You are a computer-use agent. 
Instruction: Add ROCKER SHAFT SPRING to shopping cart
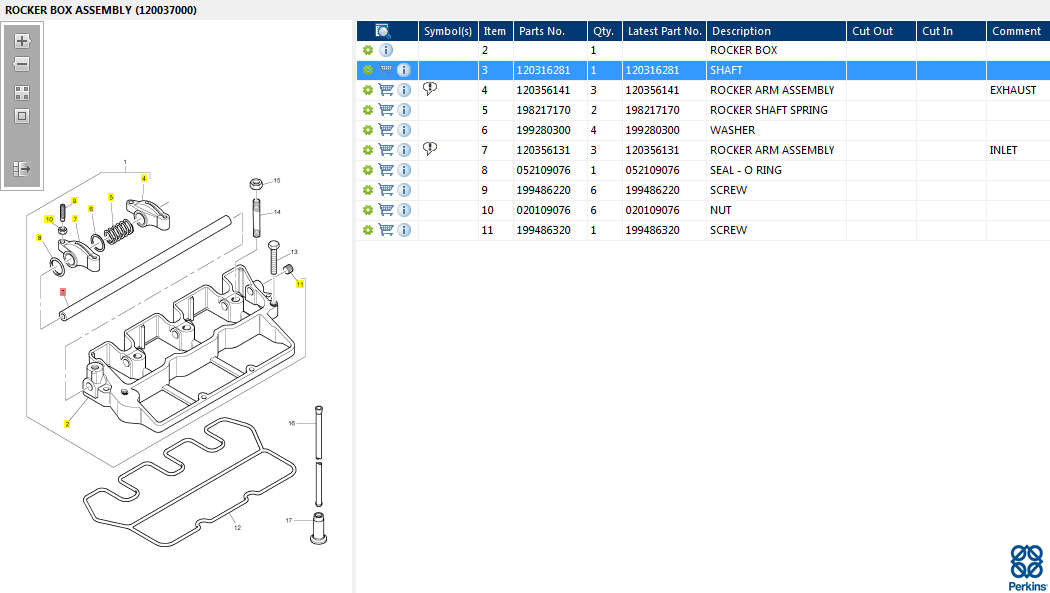(x=386, y=110)
